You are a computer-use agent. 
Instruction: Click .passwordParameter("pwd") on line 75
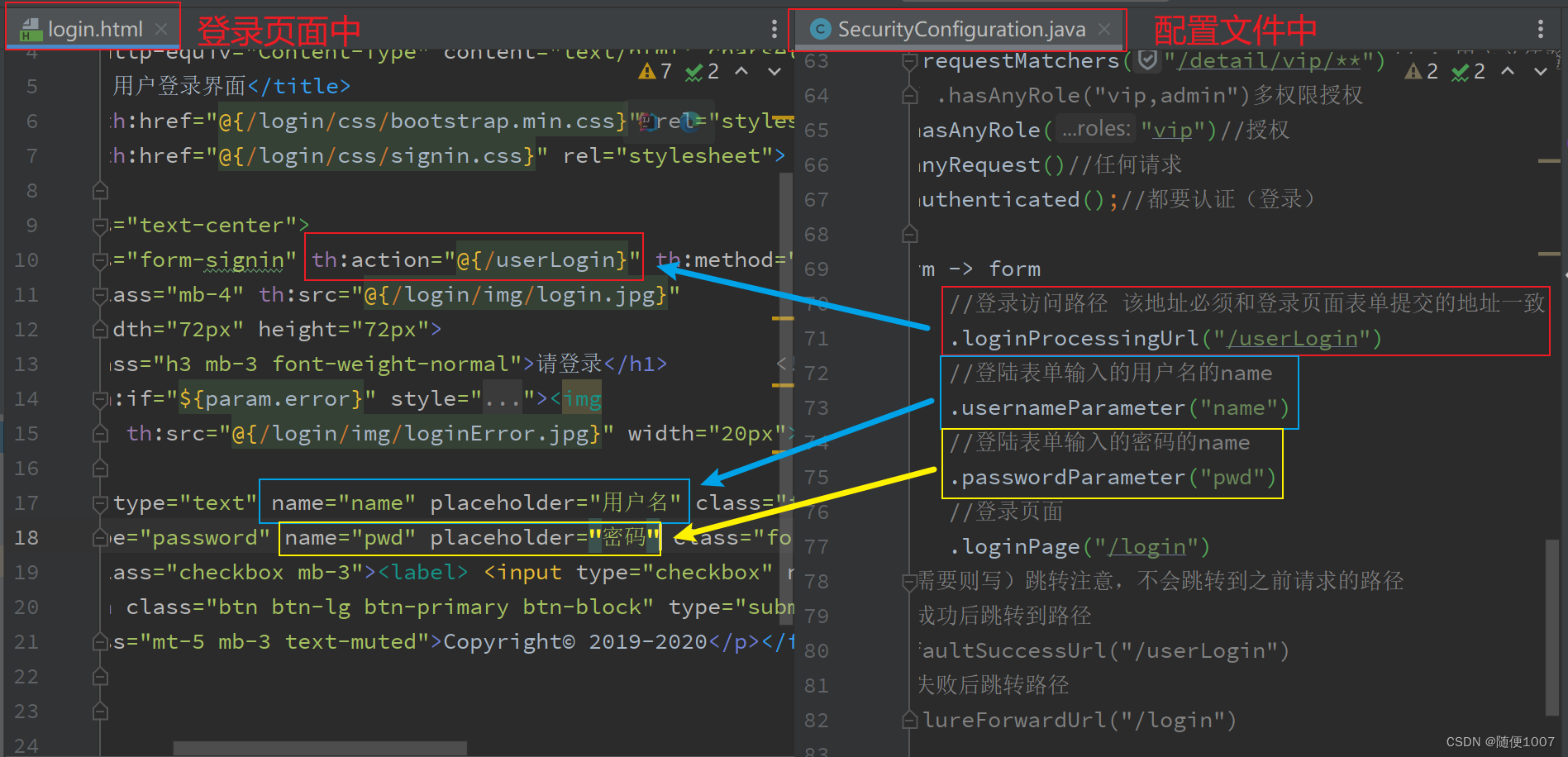pos(1113,478)
